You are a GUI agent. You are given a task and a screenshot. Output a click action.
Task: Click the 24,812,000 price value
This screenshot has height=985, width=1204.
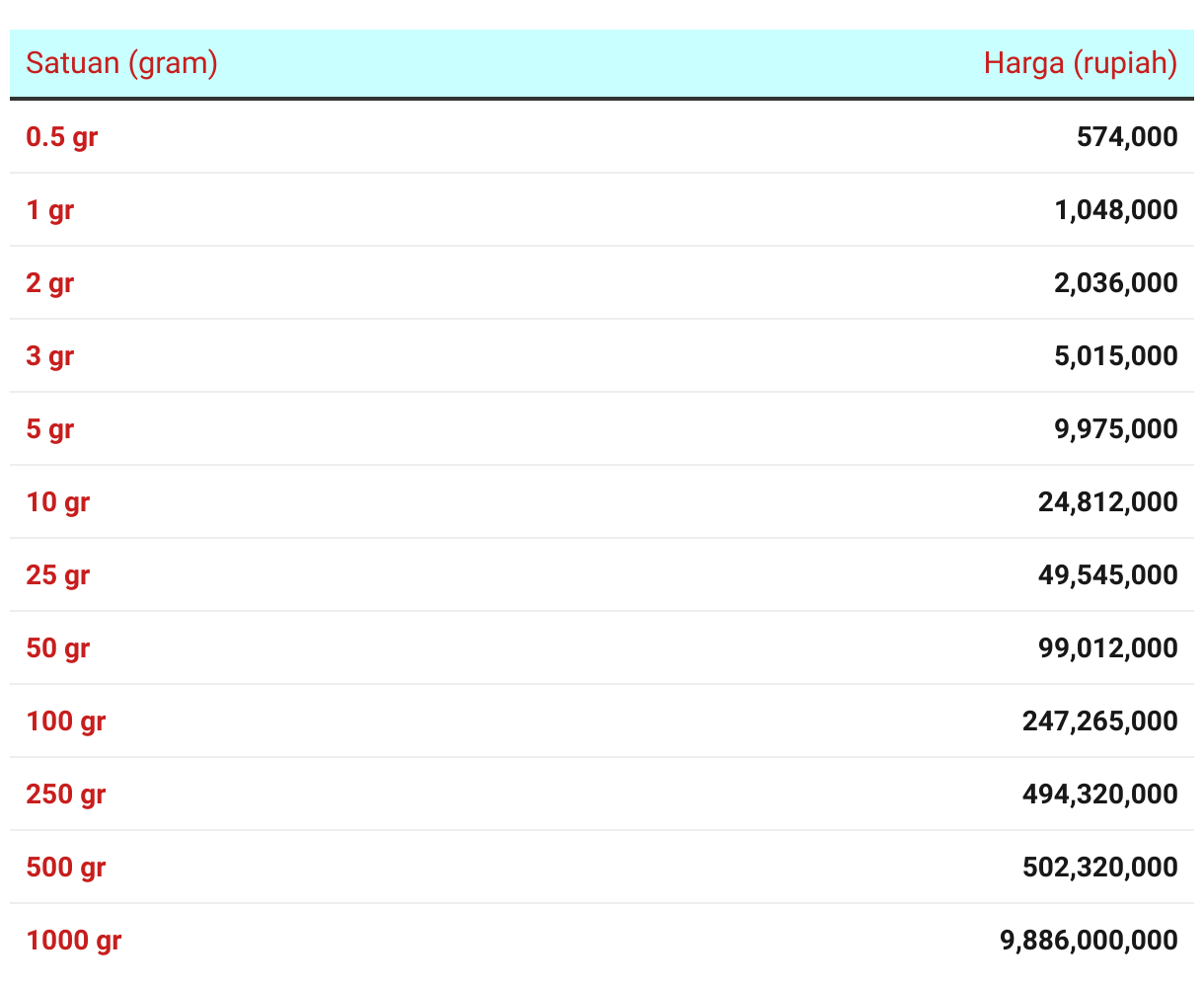pos(1108,501)
